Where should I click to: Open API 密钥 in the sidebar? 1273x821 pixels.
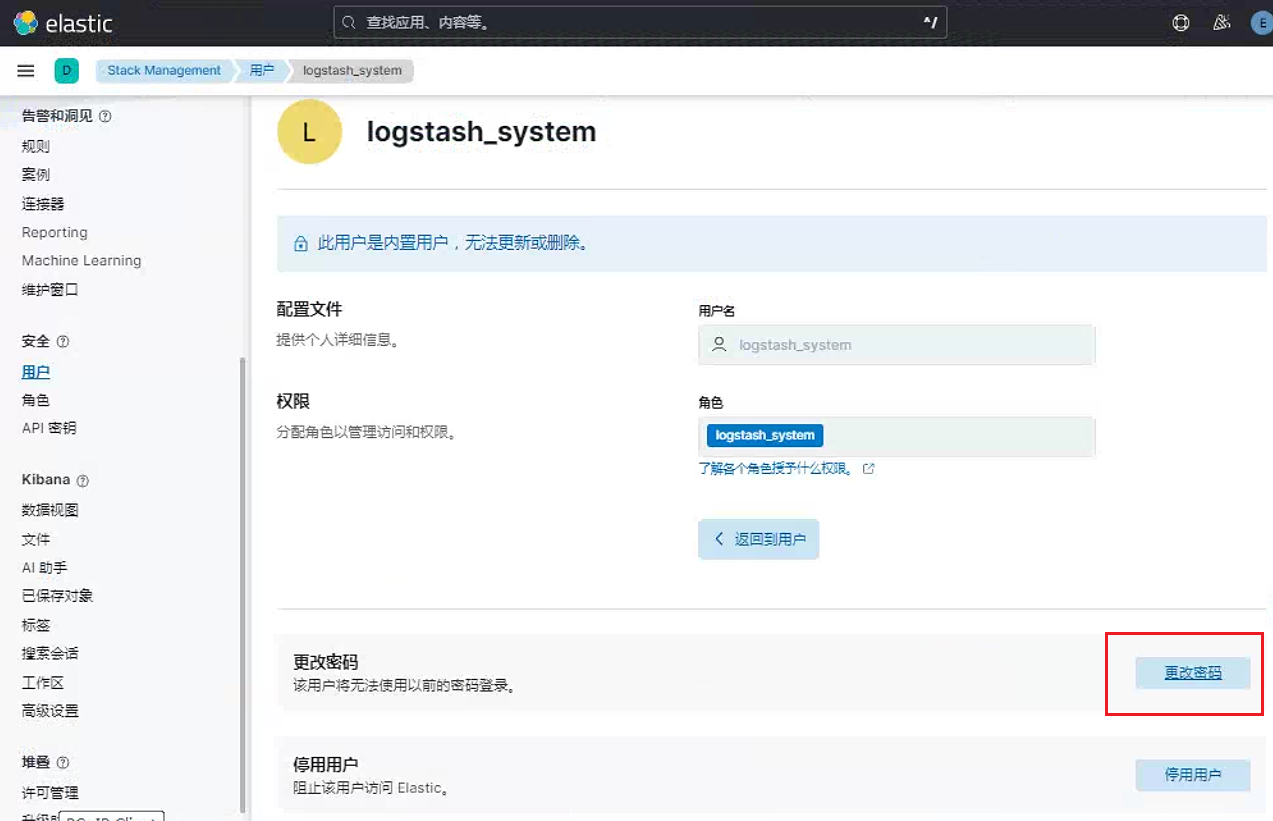point(49,428)
